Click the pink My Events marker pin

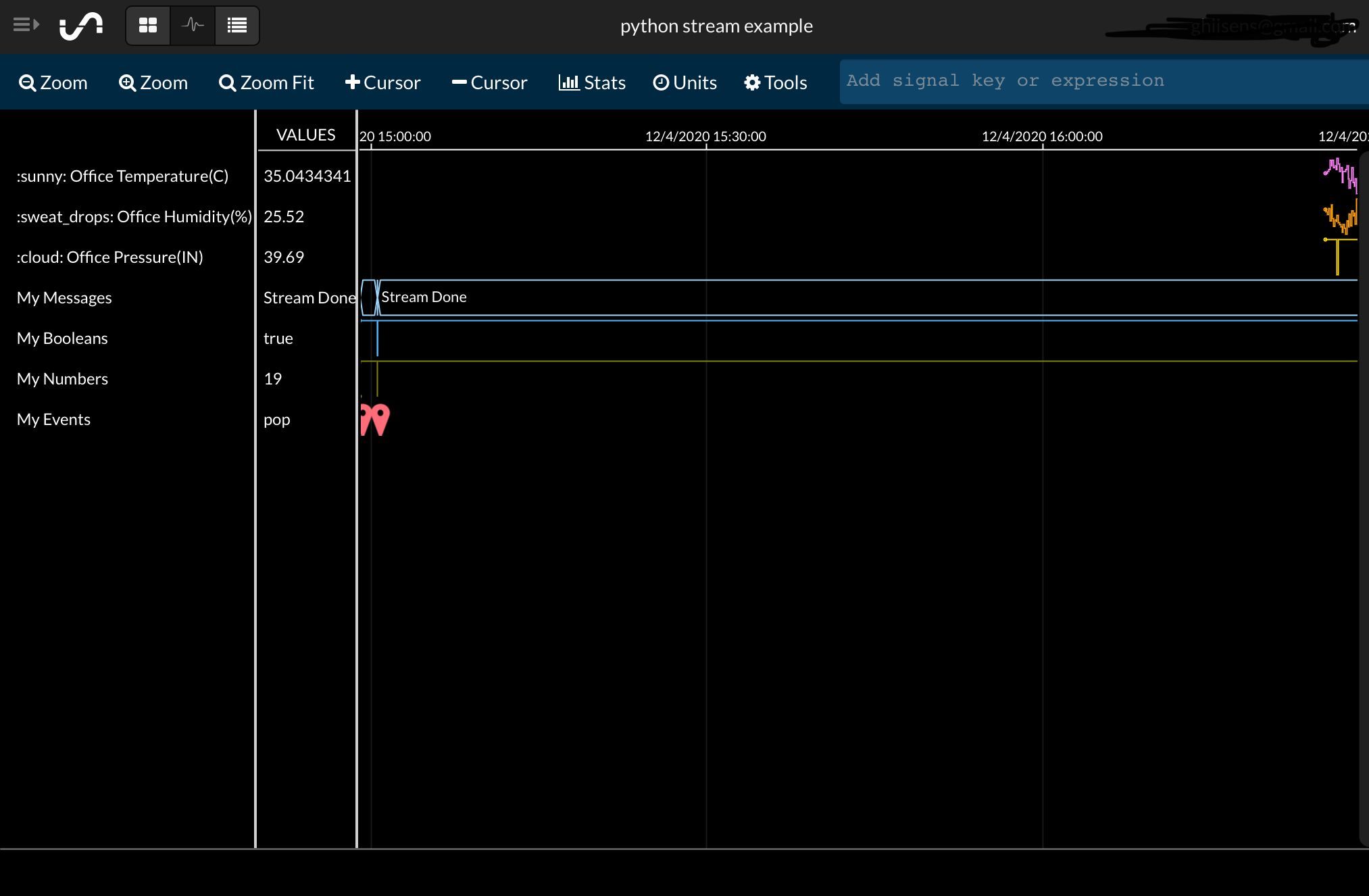pyautogui.click(x=380, y=418)
